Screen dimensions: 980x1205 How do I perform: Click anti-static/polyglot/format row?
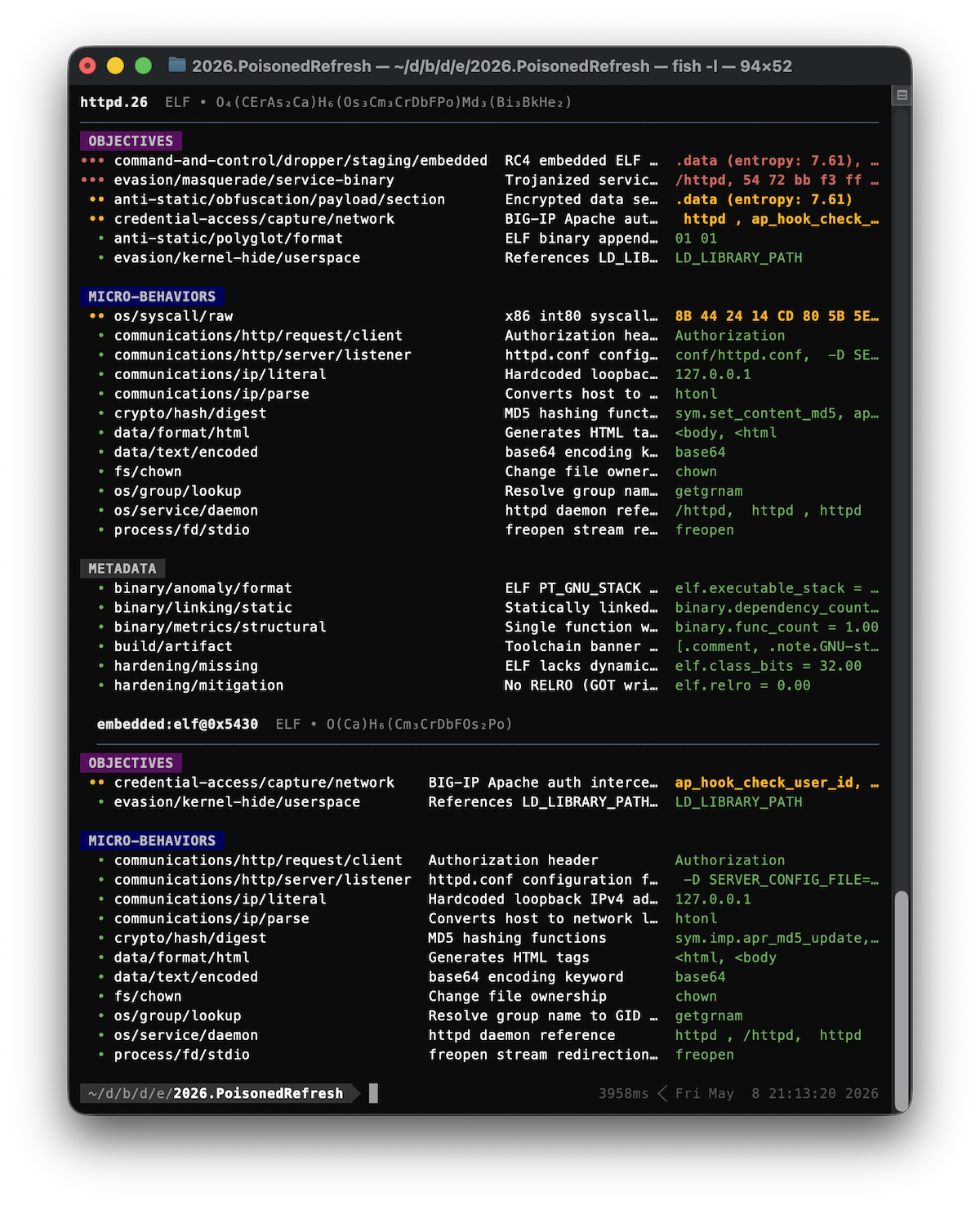pyautogui.click(x=479, y=239)
